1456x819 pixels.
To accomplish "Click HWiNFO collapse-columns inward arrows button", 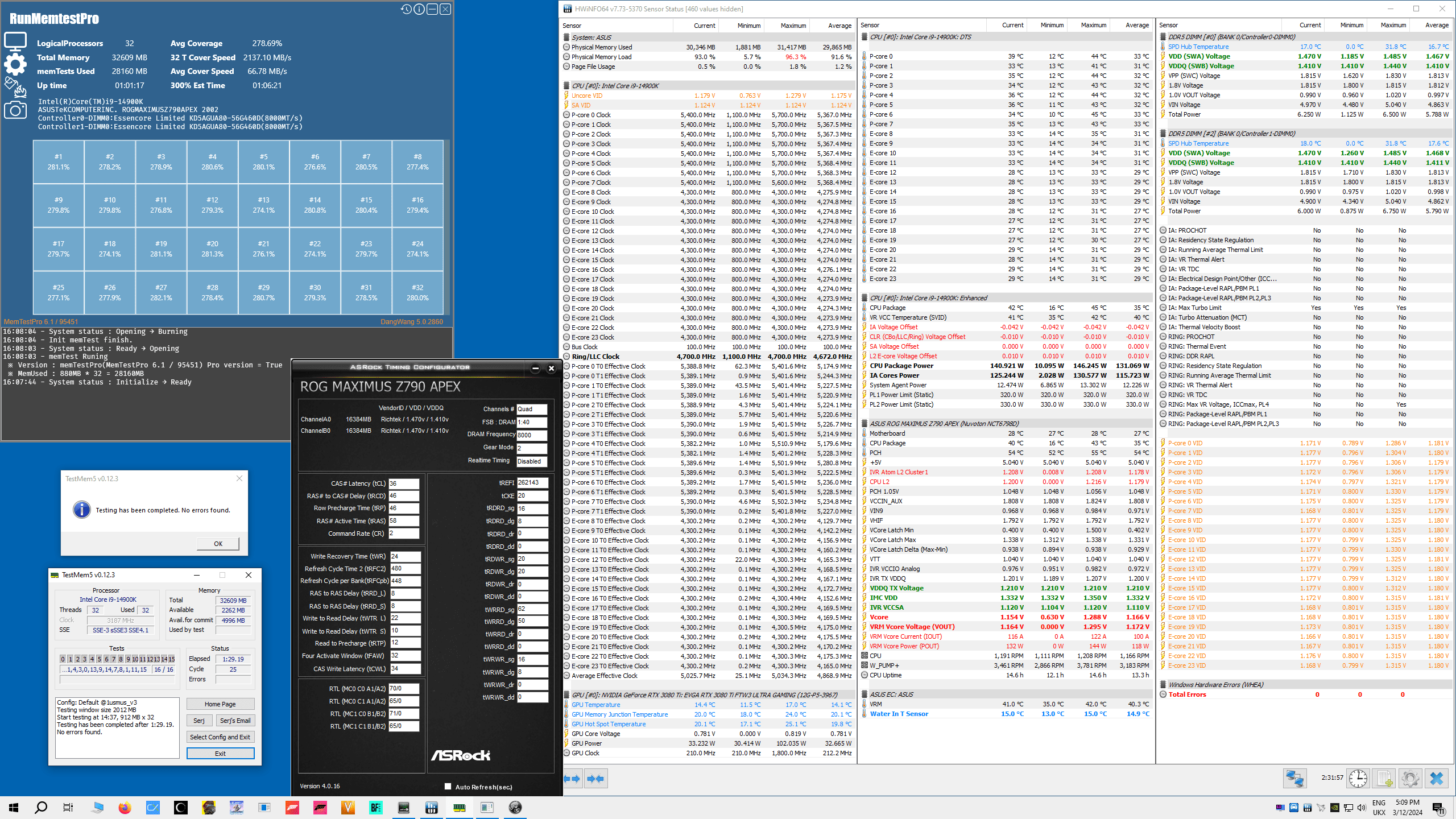I will point(595,779).
